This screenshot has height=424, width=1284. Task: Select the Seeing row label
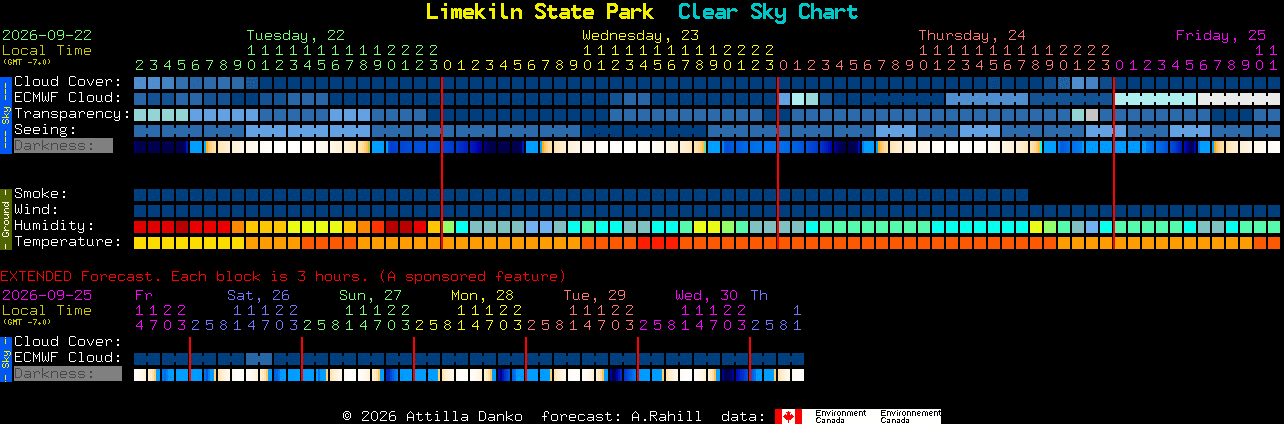[45, 130]
